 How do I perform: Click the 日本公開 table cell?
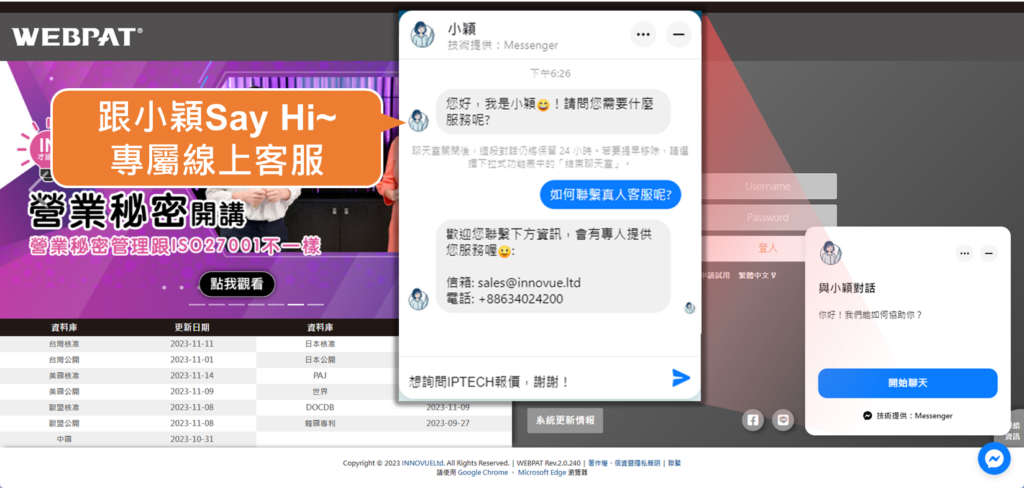pos(320,359)
